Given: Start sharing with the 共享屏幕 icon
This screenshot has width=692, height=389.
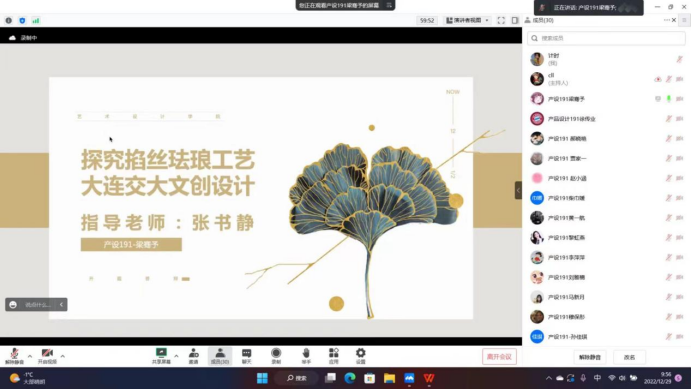Looking at the screenshot, I should coord(161,356).
